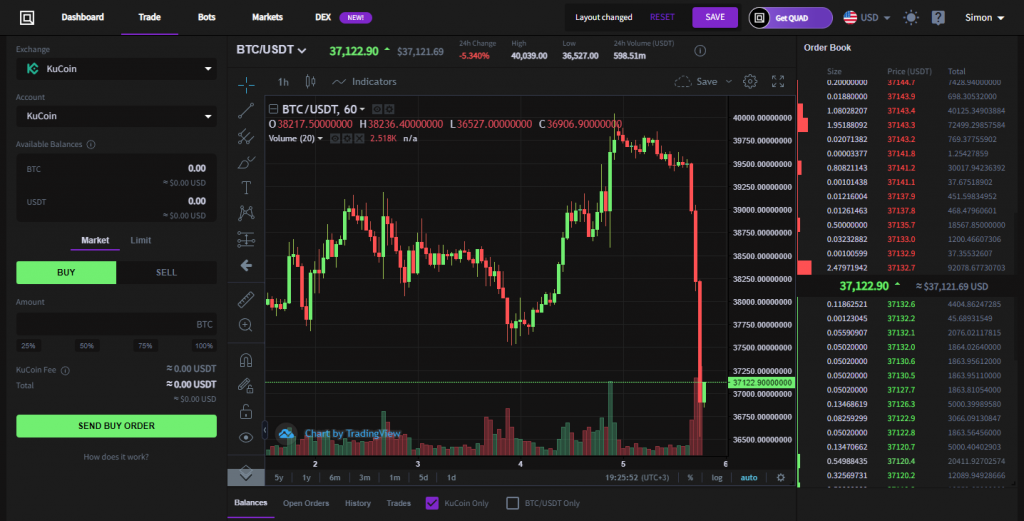
Task: Open the 1h interval dropdown
Action: 283,82
